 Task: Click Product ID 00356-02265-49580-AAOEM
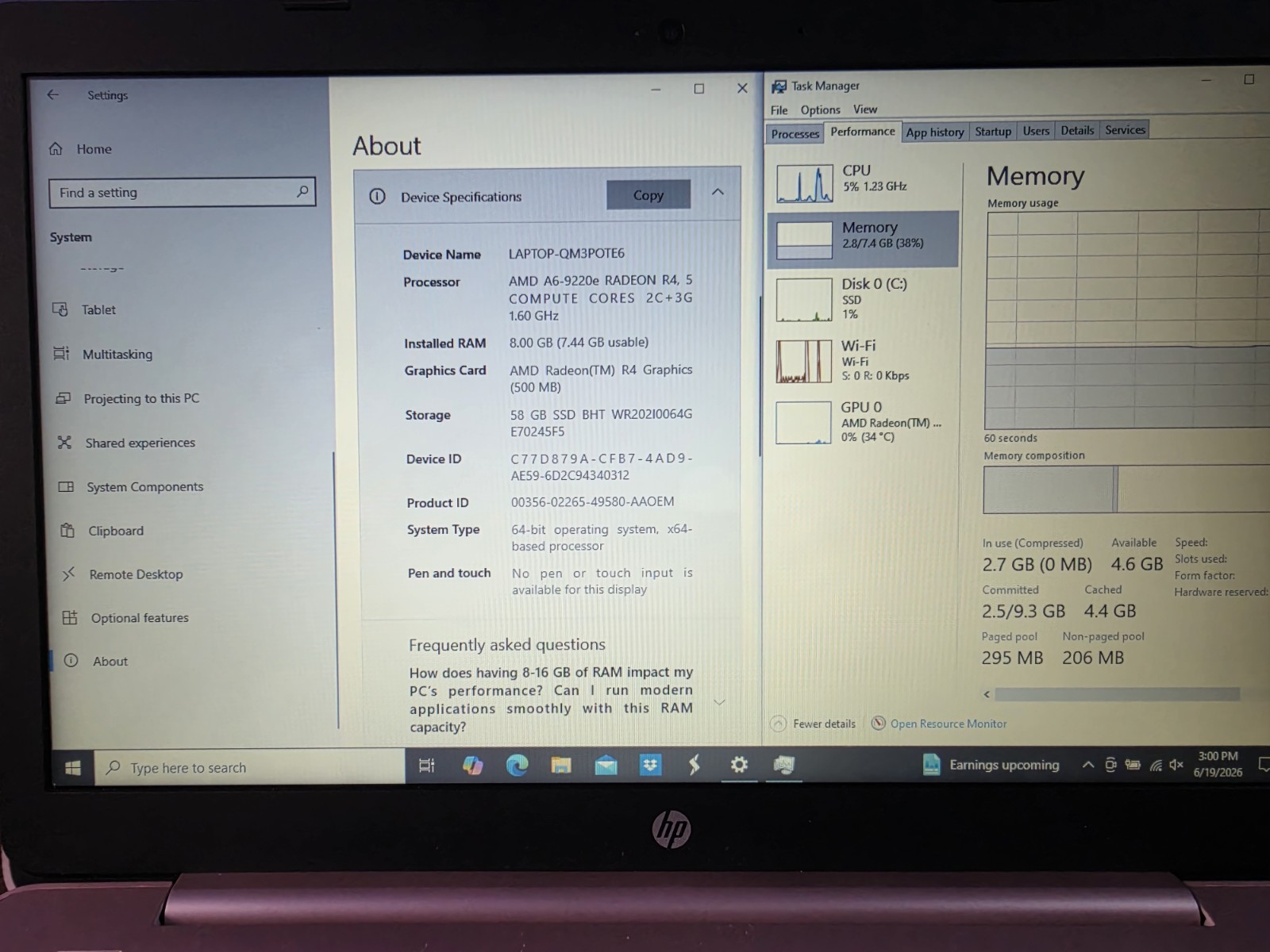click(593, 501)
